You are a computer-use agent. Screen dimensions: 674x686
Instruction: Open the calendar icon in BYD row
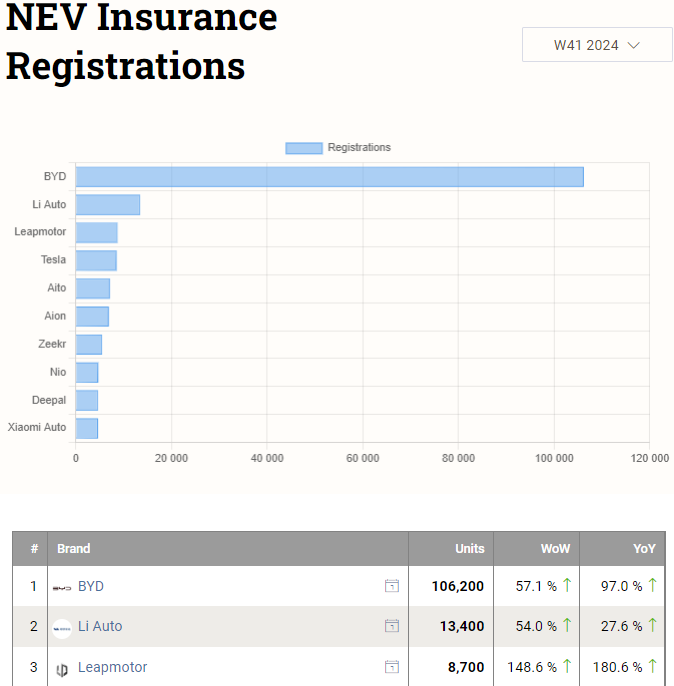(x=392, y=586)
